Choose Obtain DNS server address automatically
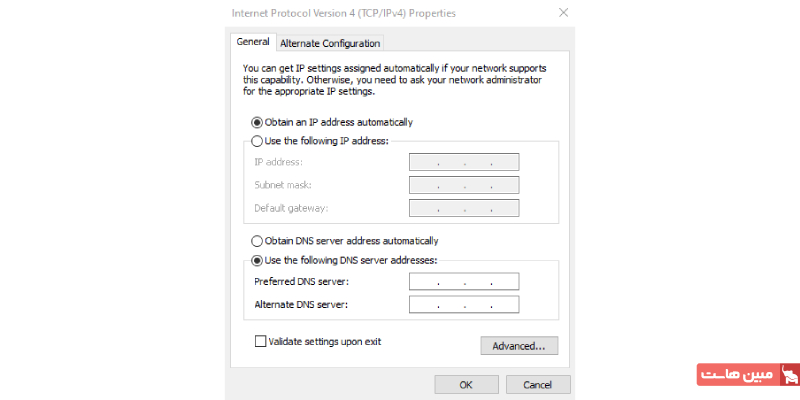Image resolution: width=800 pixels, height=400 pixels. [257, 241]
